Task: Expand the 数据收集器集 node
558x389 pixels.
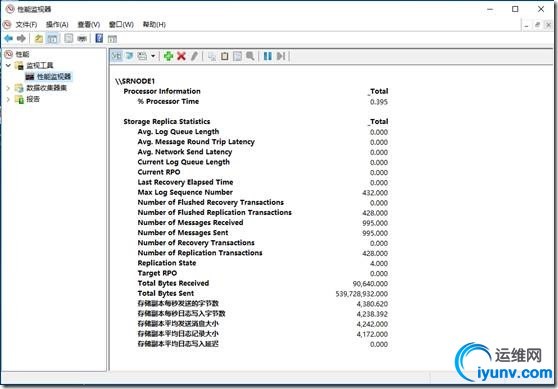Action: pos(8,88)
